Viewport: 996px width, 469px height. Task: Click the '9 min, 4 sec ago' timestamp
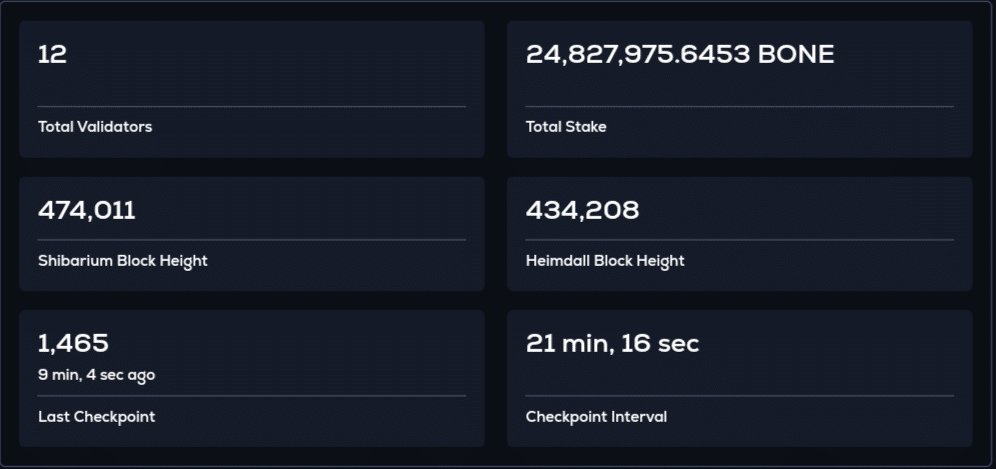pyautogui.click(x=96, y=375)
